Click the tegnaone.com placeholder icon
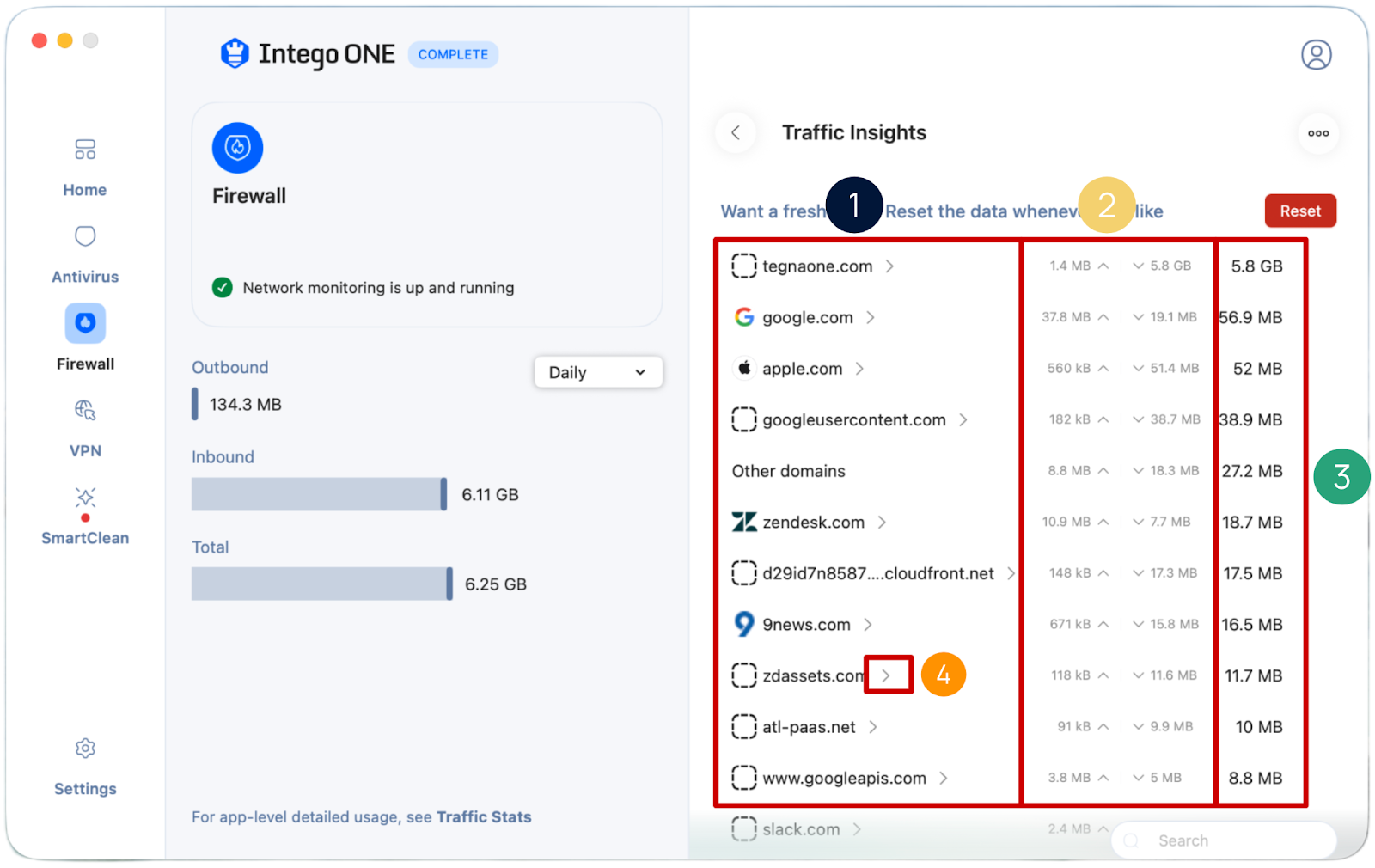1375x868 pixels. (x=744, y=266)
